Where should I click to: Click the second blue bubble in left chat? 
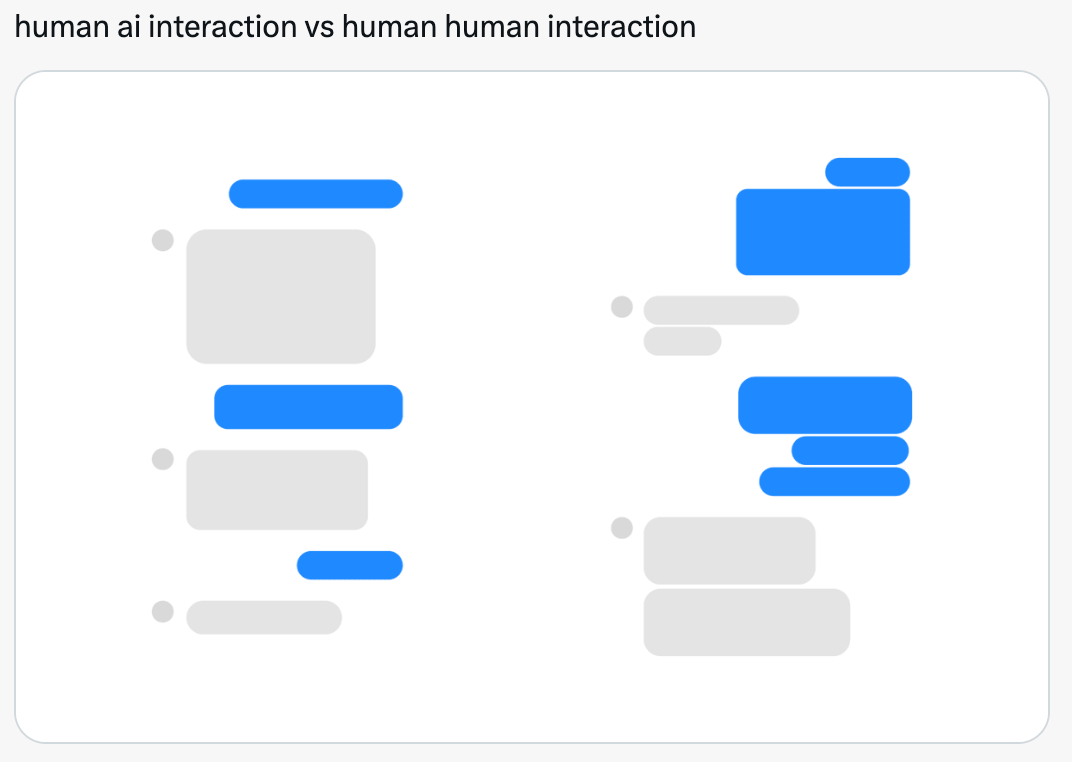click(308, 407)
